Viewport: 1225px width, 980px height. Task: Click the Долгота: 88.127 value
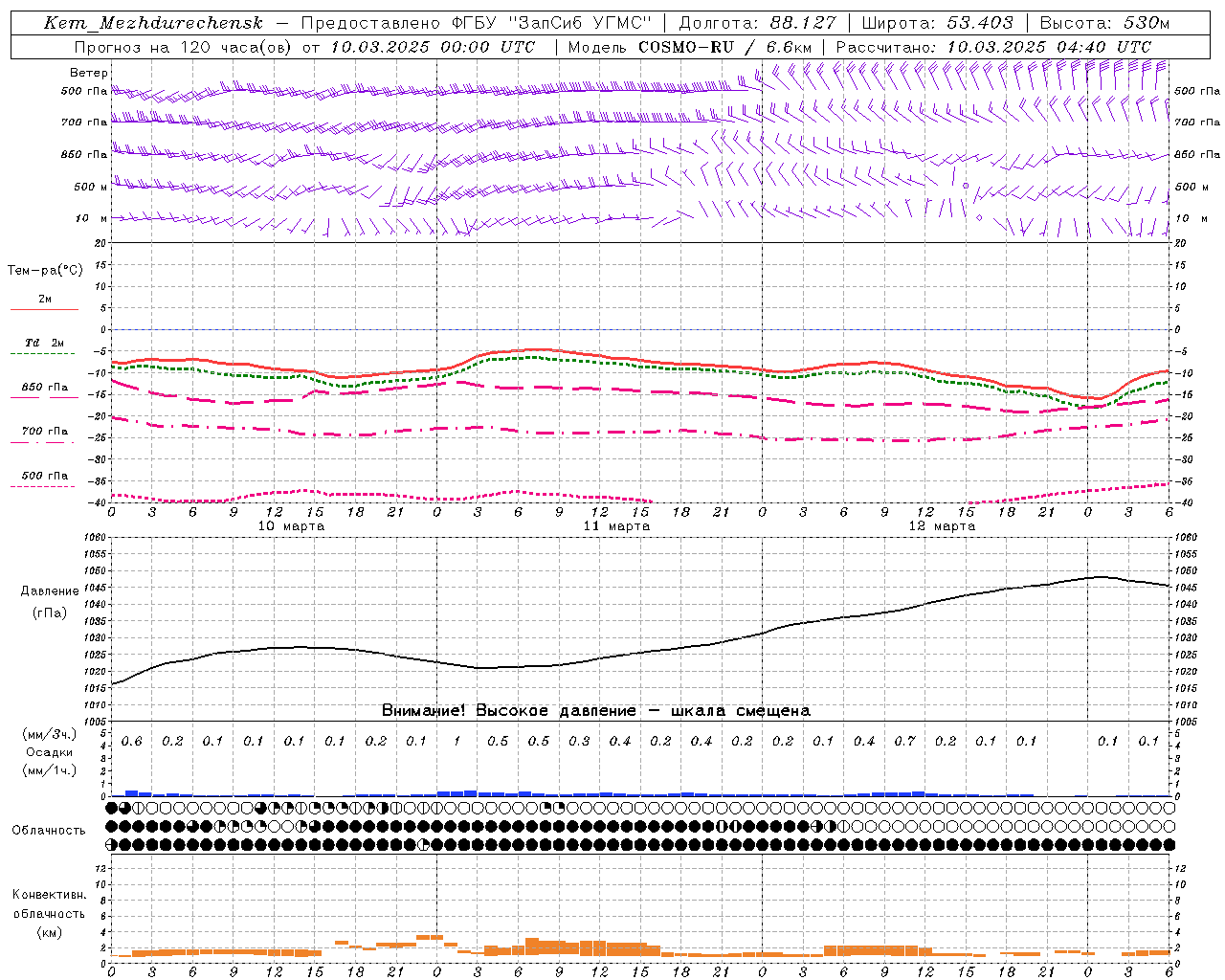pos(757,23)
